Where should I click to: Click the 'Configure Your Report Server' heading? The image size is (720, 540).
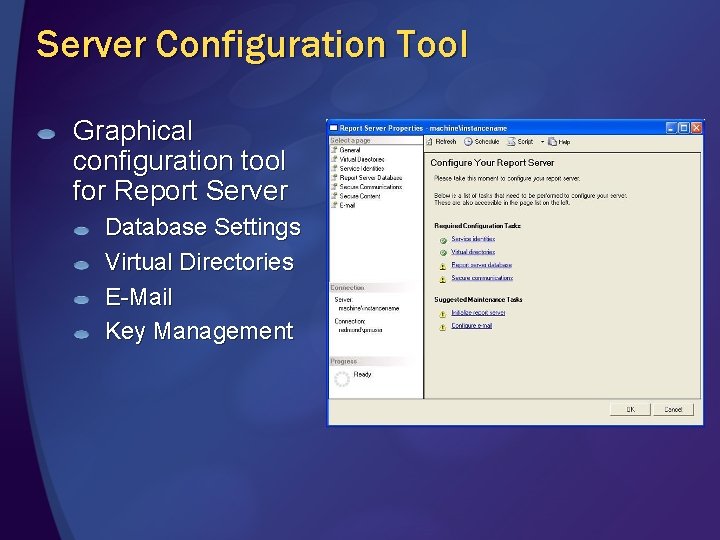[492, 163]
